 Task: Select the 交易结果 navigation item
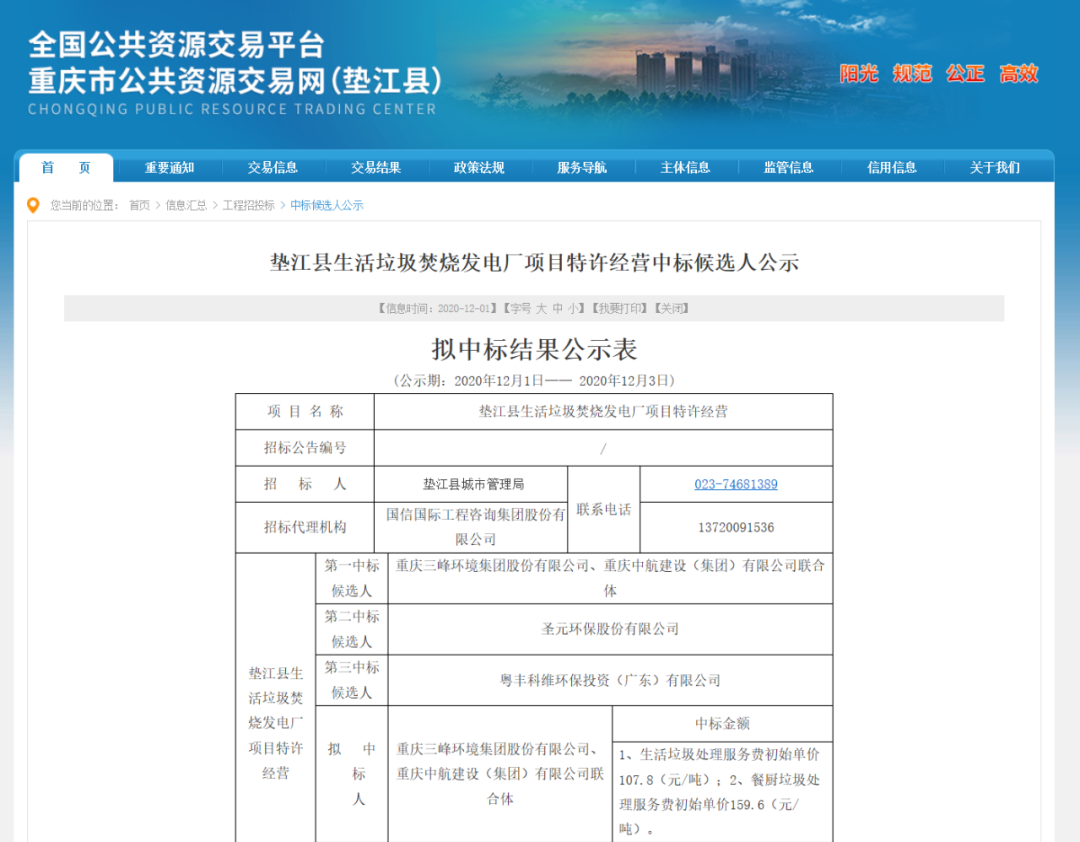(376, 168)
